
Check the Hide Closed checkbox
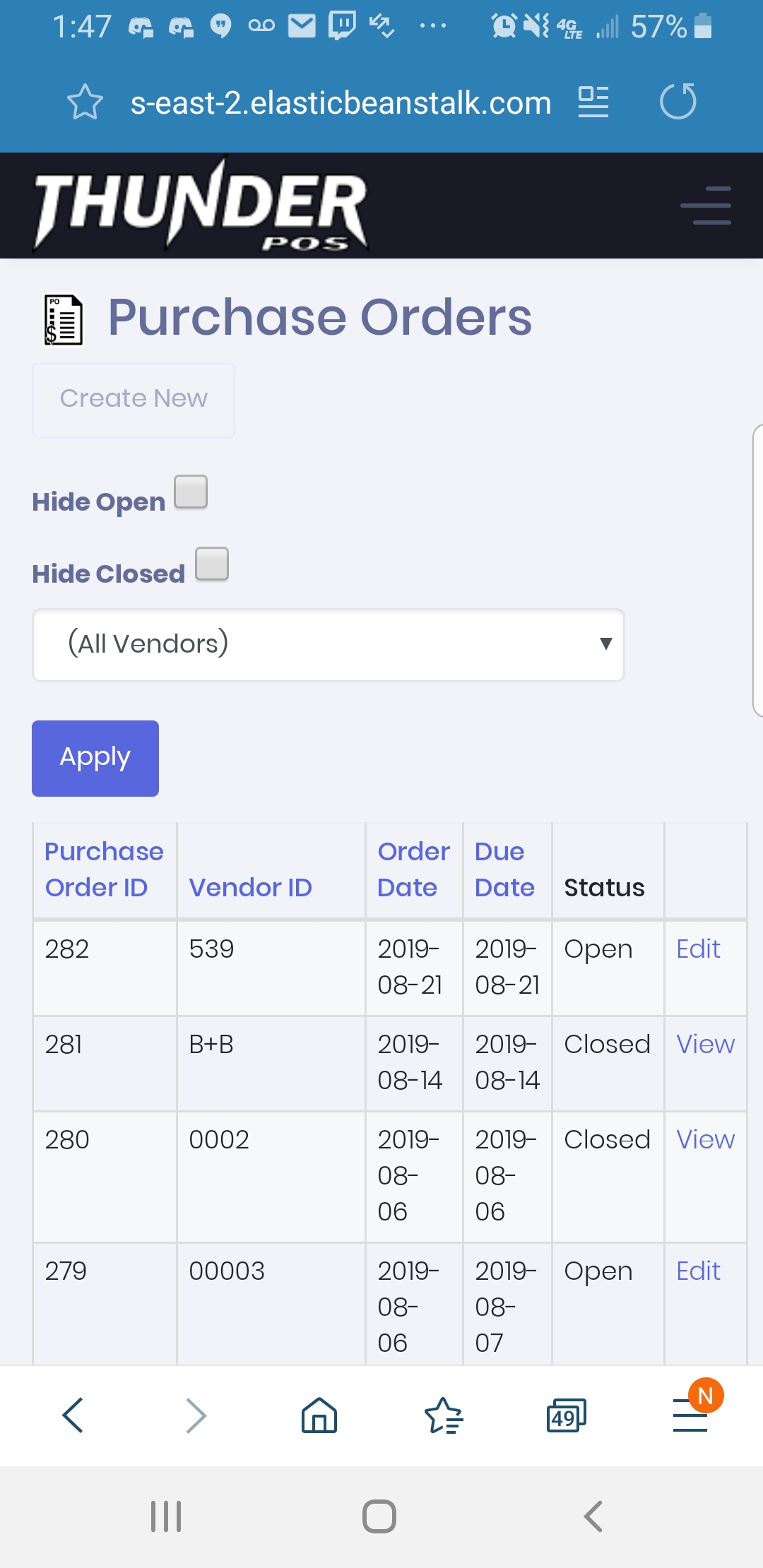point(212,564)
